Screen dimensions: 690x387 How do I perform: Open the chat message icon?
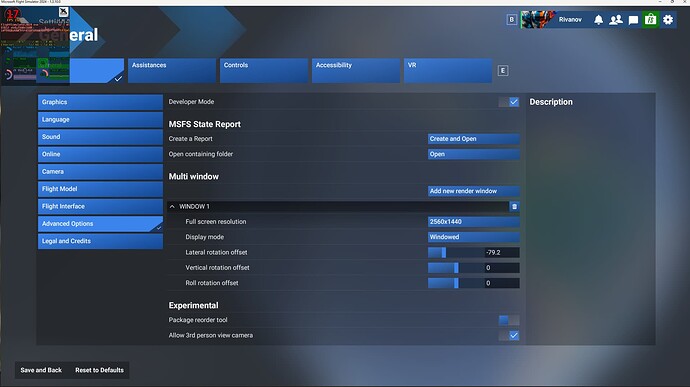(633, 20)
